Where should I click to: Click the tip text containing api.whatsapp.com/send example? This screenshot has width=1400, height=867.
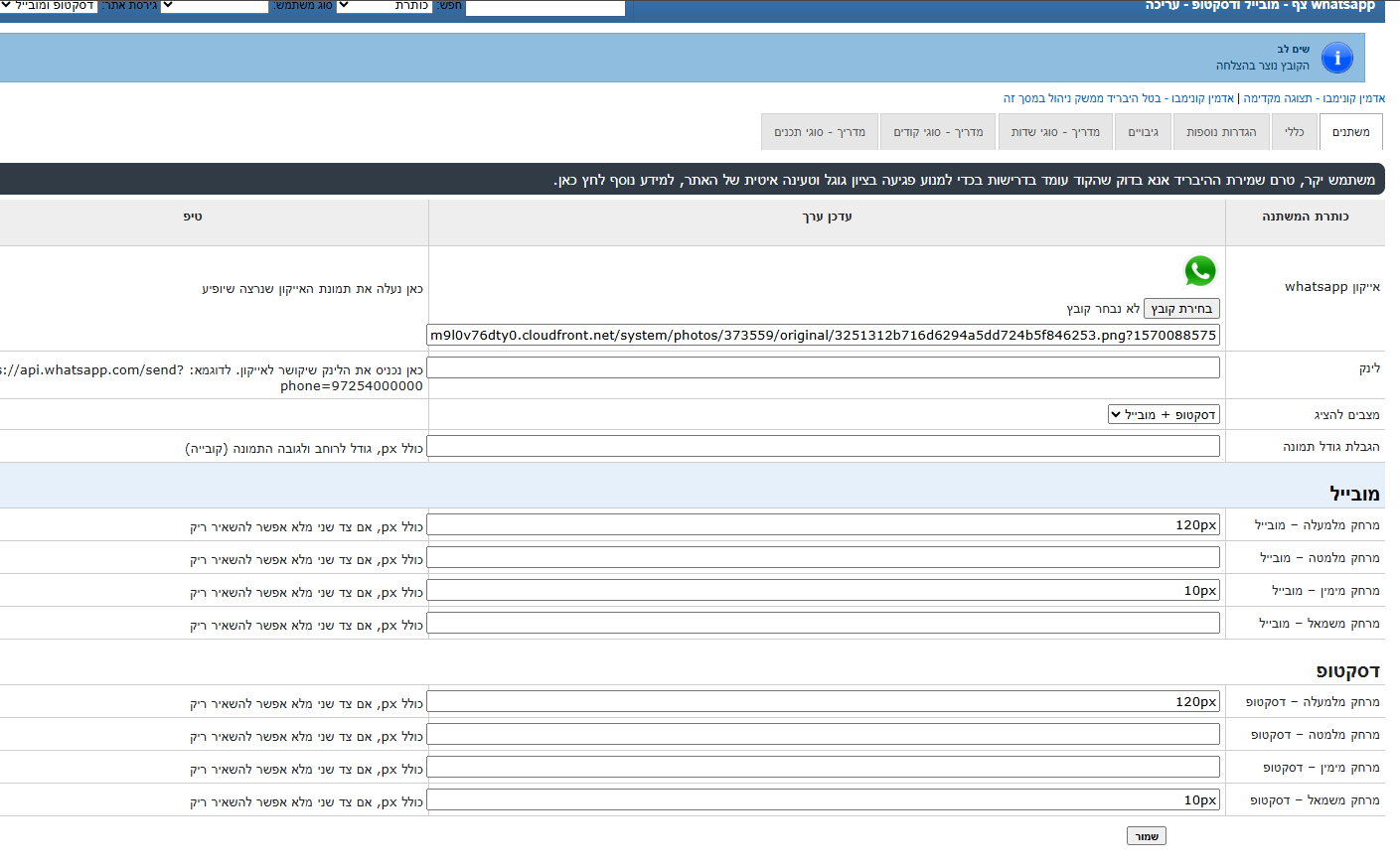212,377
